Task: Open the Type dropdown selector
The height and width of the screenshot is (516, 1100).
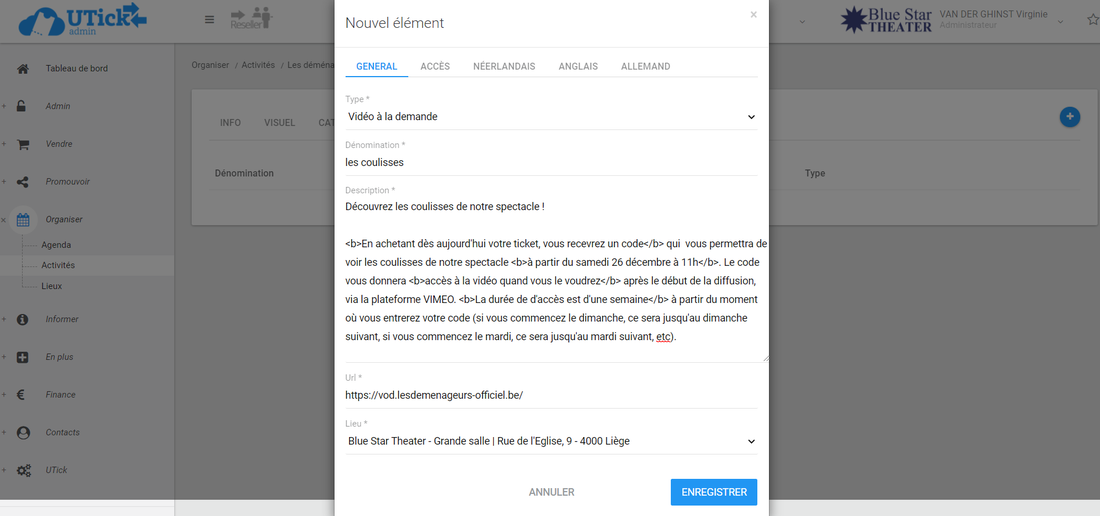Action: point(550,117)
